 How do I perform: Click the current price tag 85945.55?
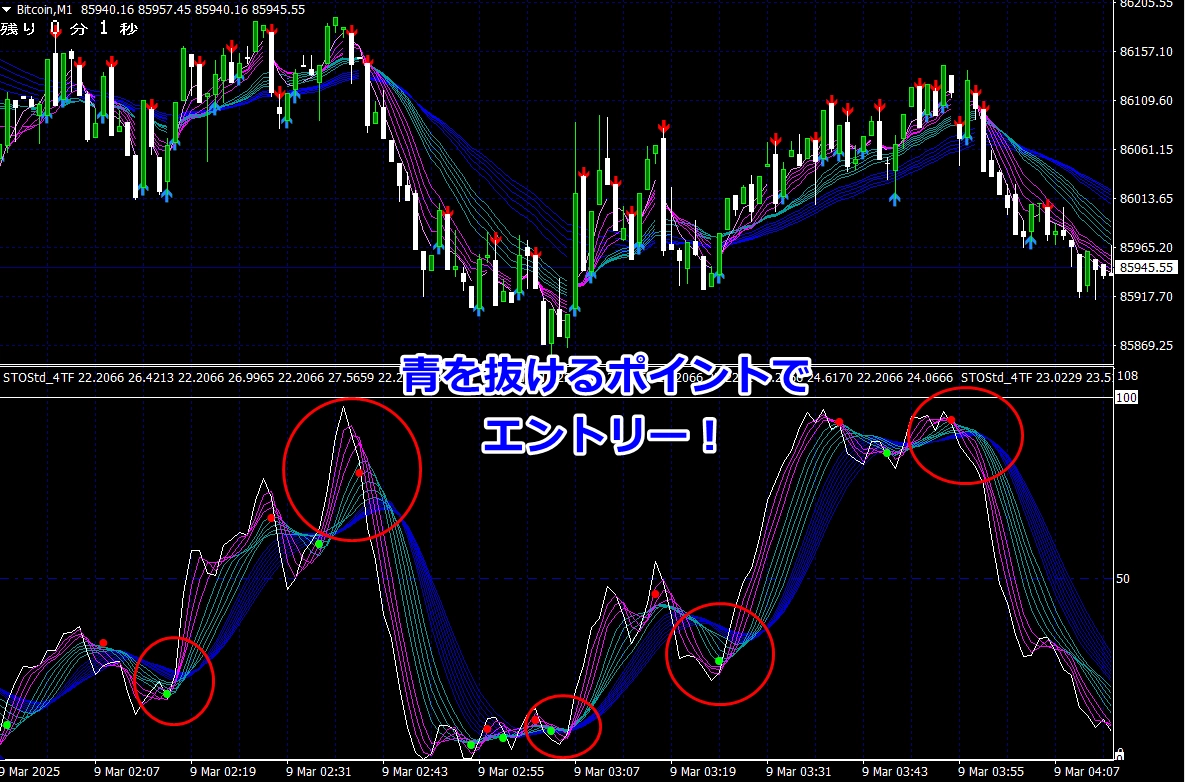[1146, 267]
